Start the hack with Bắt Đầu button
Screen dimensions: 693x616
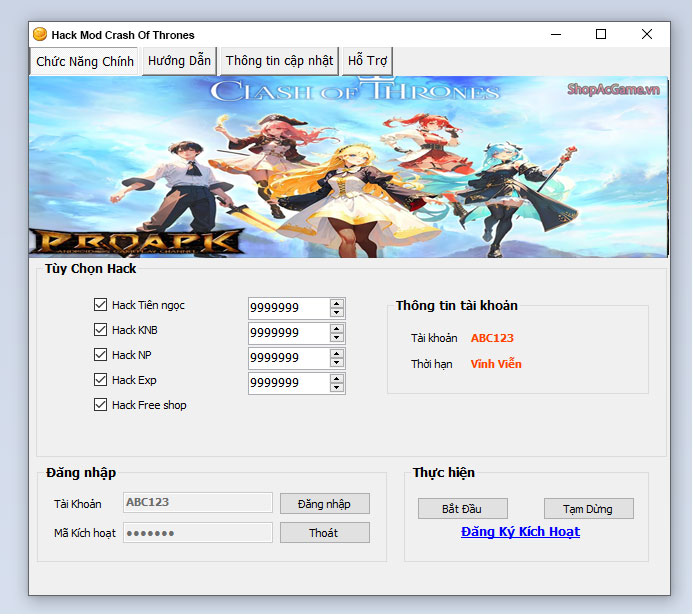[x=463, y=509]
